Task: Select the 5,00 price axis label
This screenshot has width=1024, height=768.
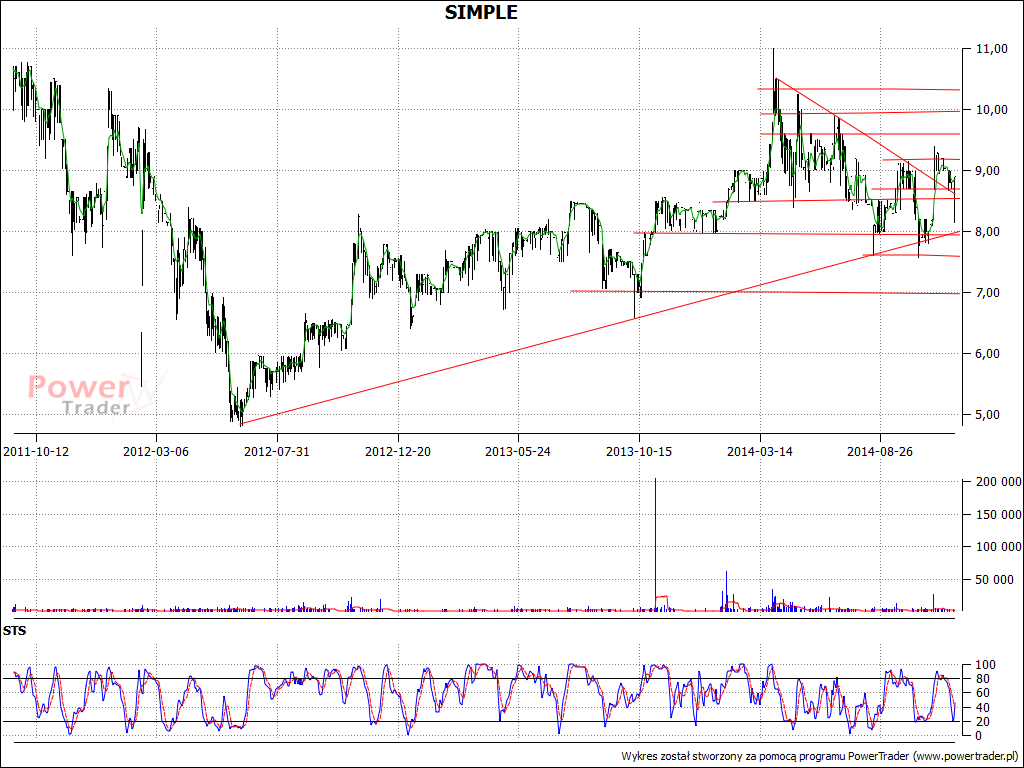Action: [986, 415]
